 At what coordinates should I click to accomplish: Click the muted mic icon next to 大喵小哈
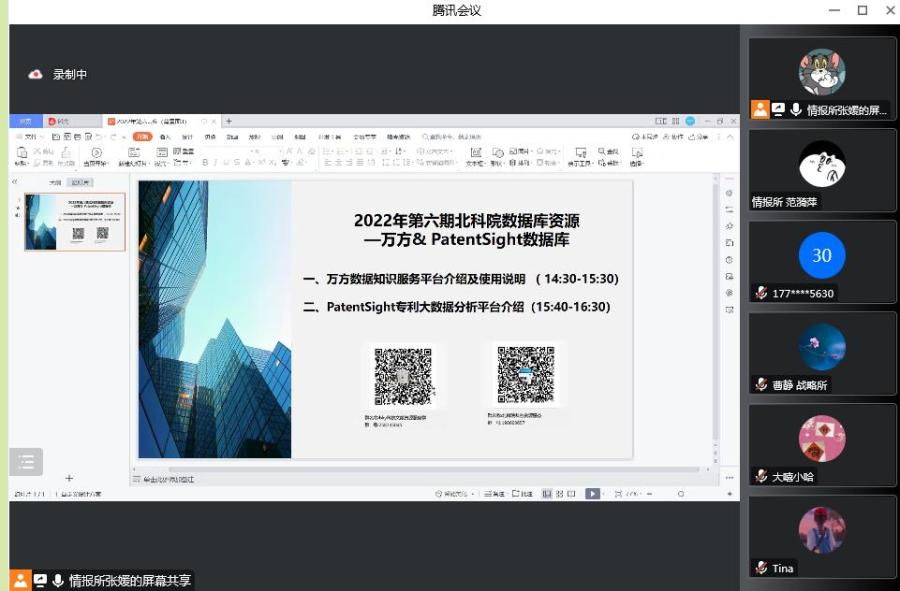(761, 477)
